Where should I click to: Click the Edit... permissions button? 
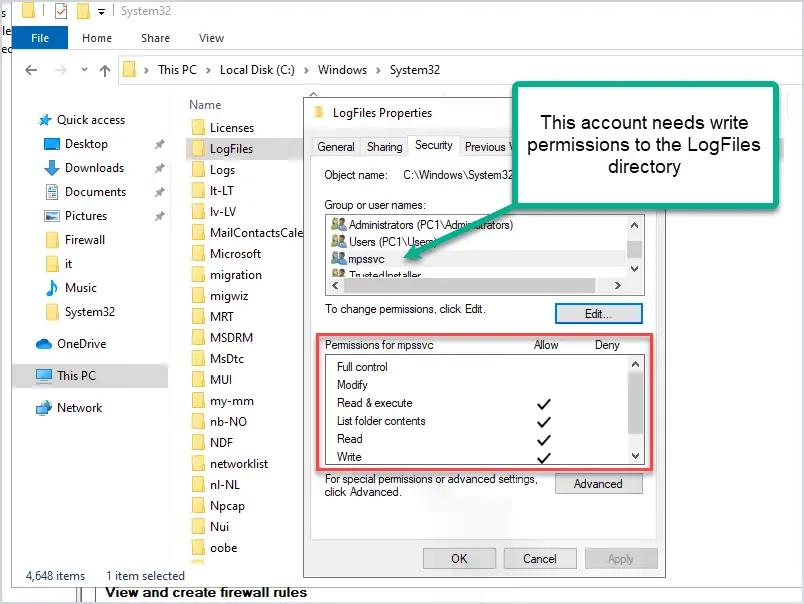coord(598,314)
